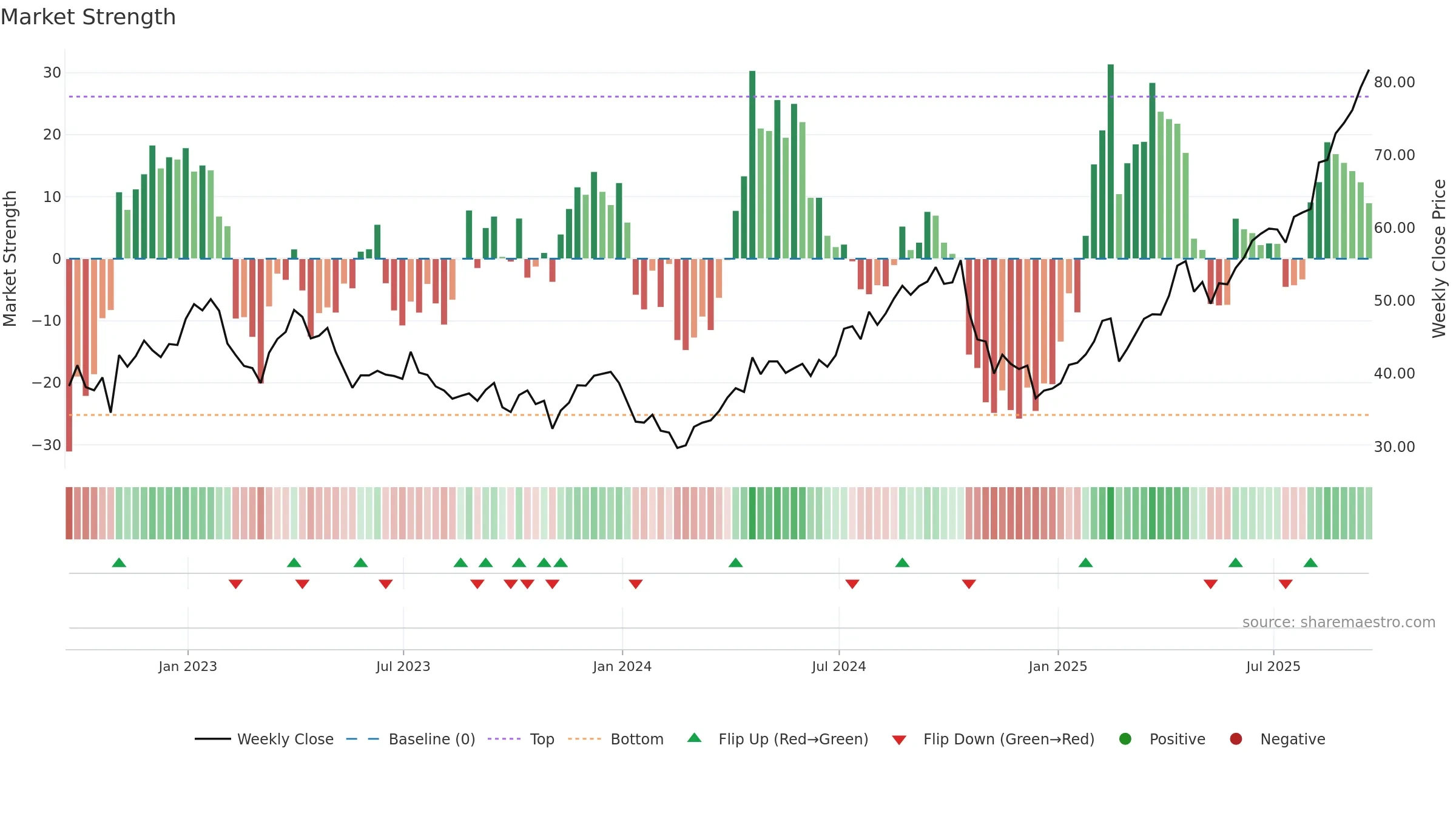The height and width of the screenshot is (819, 1456).
Task: Click the Jan 2023 axis label
Action: [187, 666]
